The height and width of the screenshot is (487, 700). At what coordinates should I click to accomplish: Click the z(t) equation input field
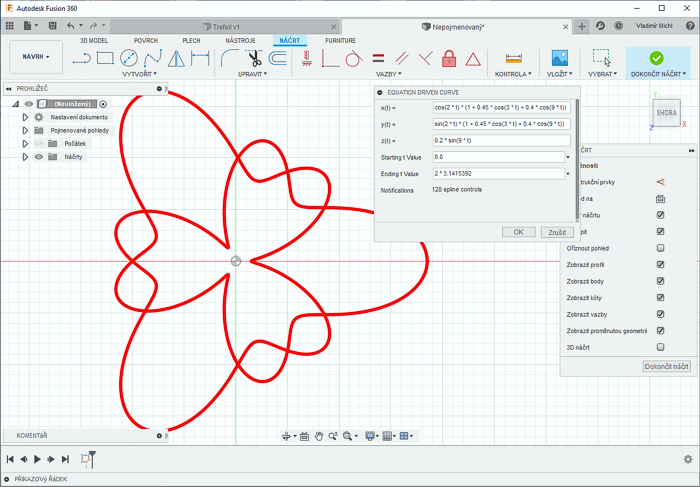click(500, 140)
